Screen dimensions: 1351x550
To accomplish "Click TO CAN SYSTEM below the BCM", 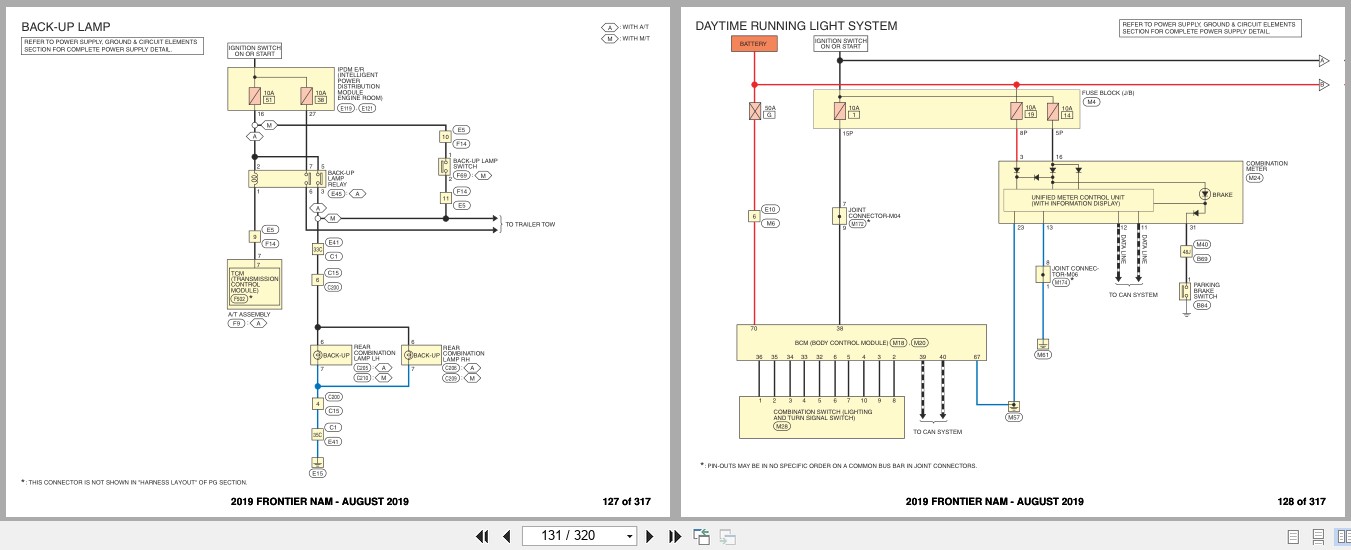I will [937, 432].
